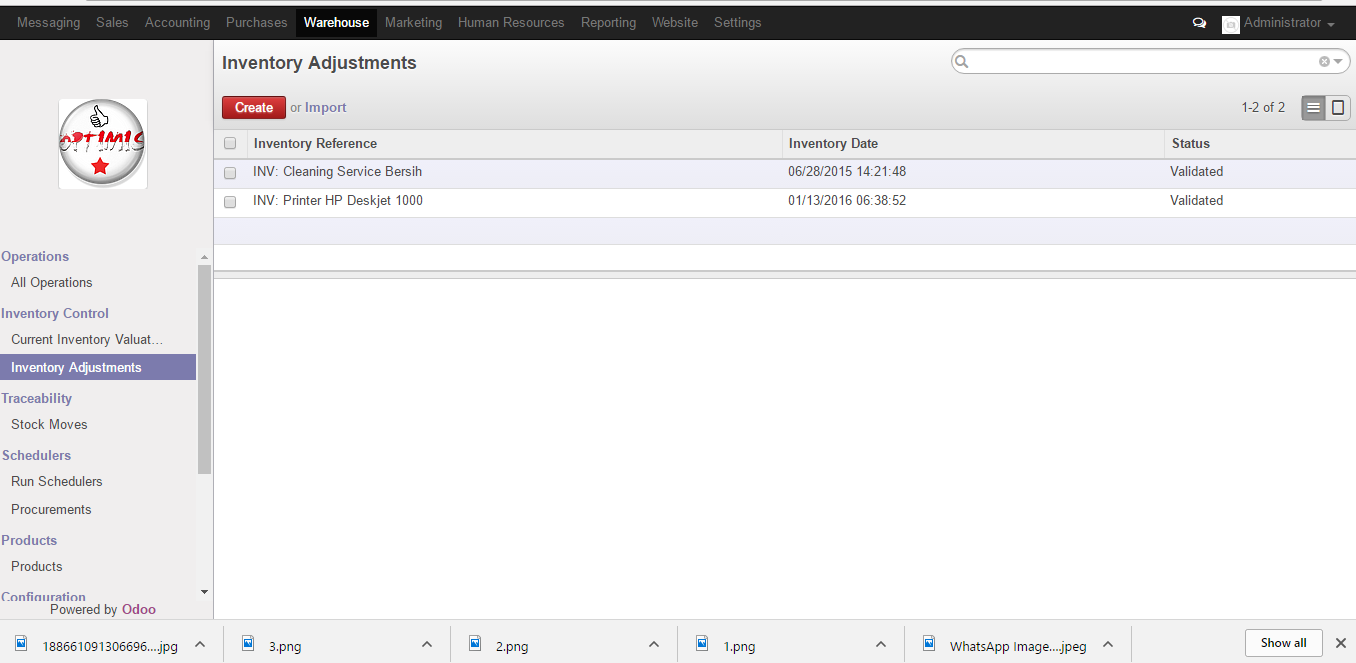Click the file icon of 2.png download
The width and height of the screenshot is (1356, 663).
click(x=476, y=644)
